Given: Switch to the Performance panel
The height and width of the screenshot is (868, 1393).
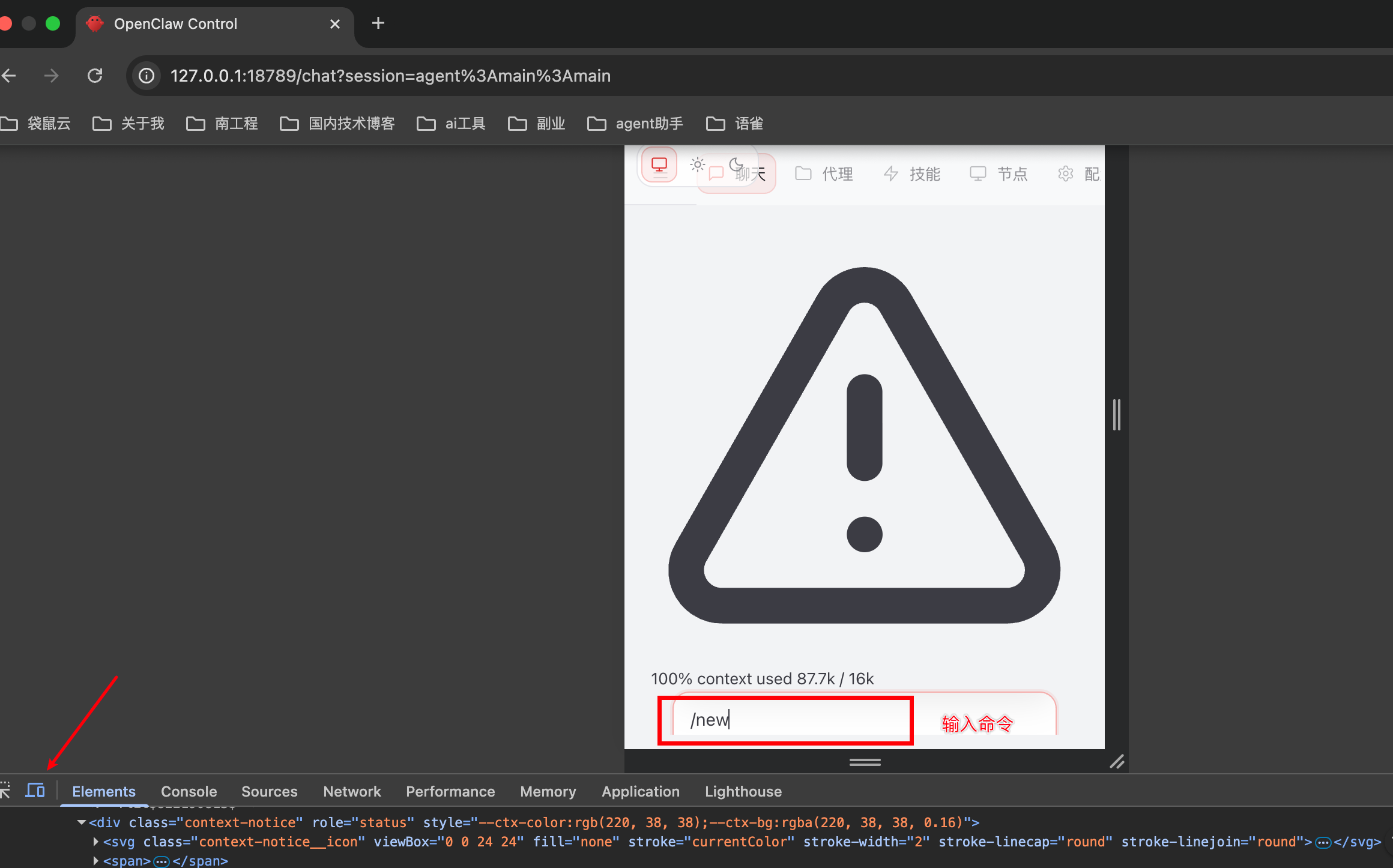Looking at the screenshot, I should (450, 791).
